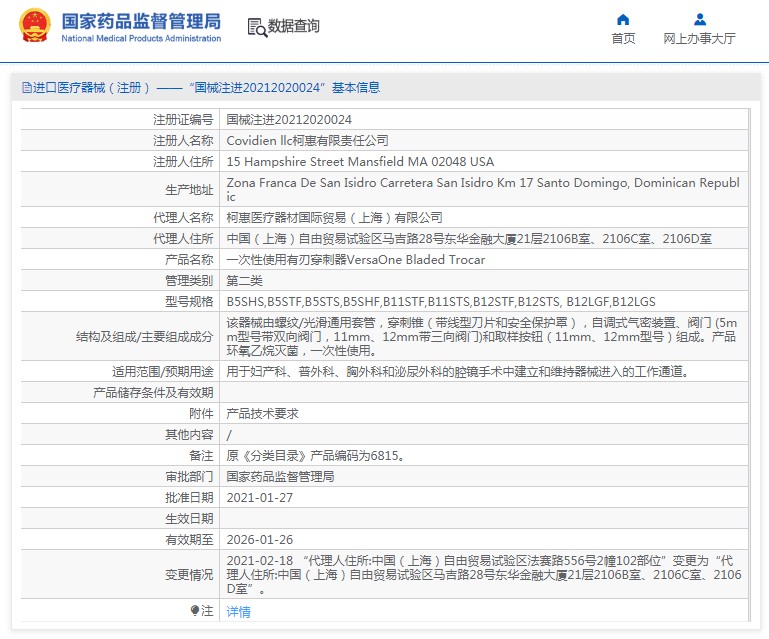
Task: Click the VersaOne Bladed Trocar product name
Action: click(355, 259)
